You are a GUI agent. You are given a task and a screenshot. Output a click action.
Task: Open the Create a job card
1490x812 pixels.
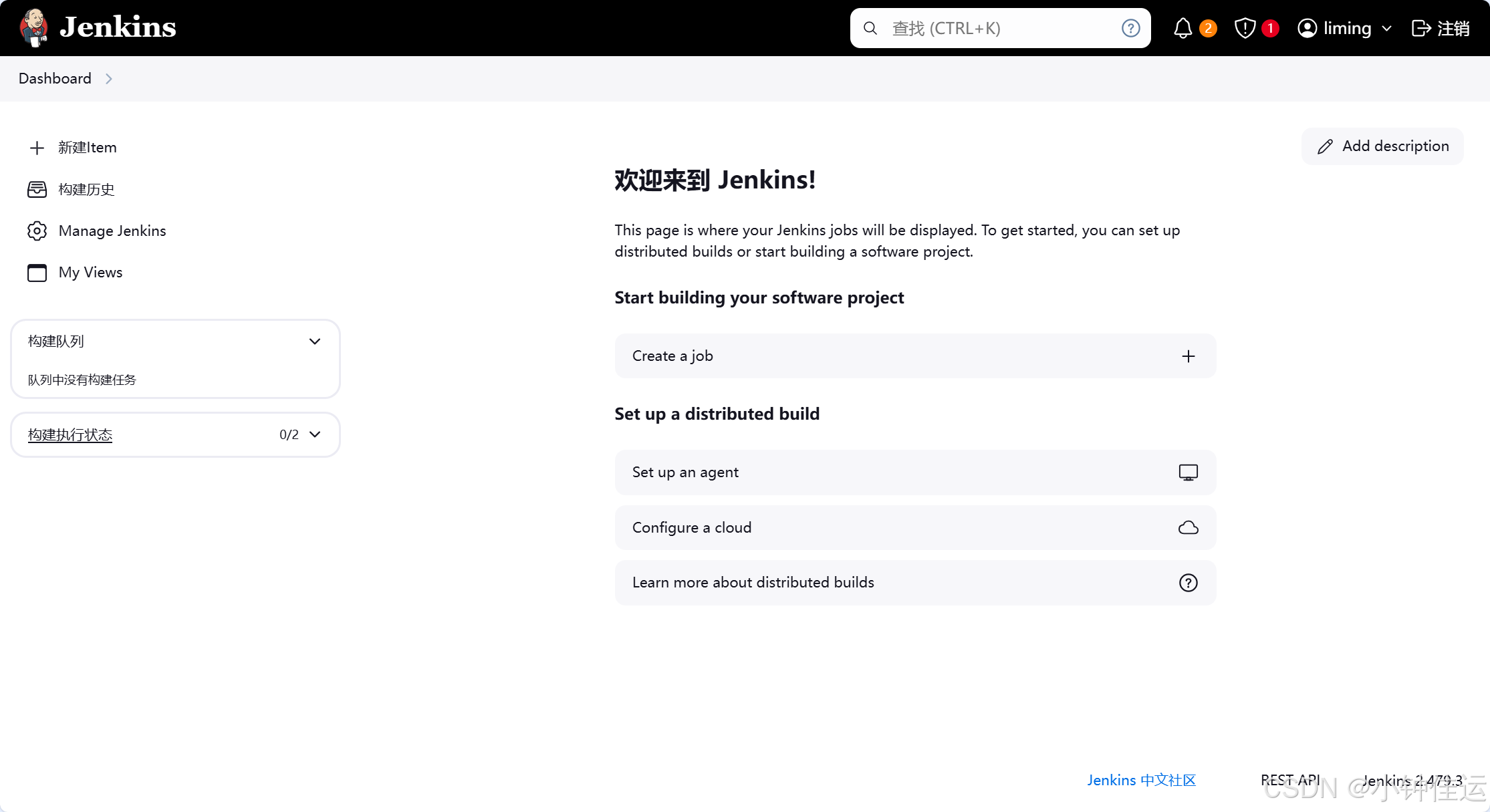(915, 356)
